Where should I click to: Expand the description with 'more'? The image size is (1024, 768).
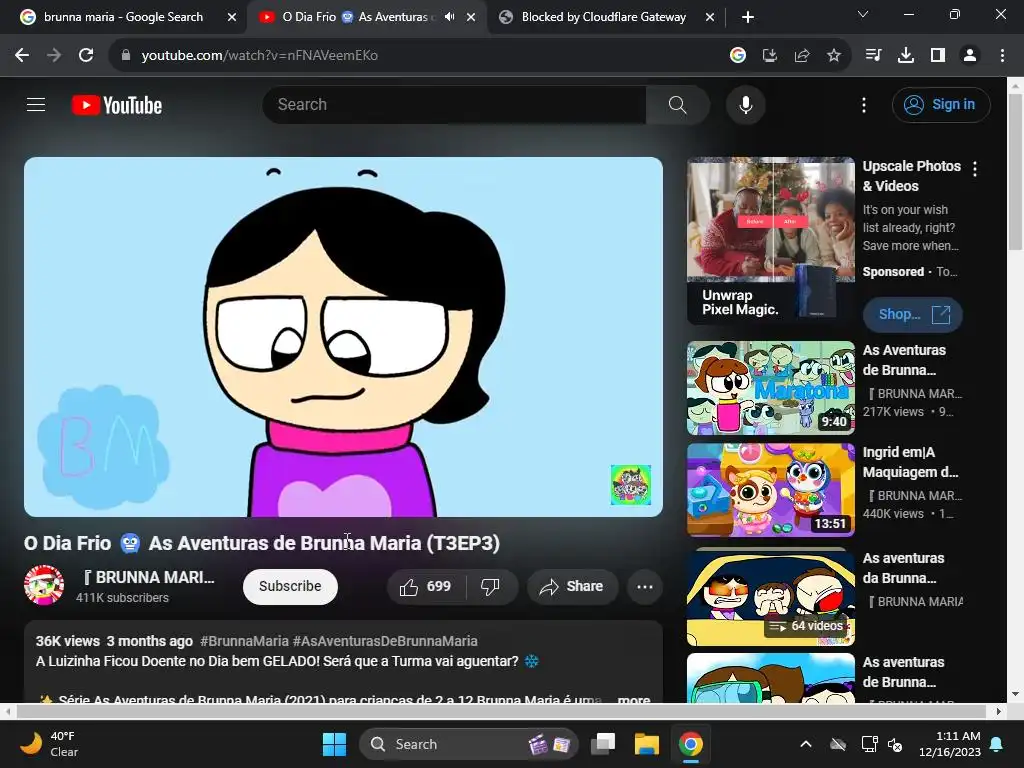tap(633, 699)
